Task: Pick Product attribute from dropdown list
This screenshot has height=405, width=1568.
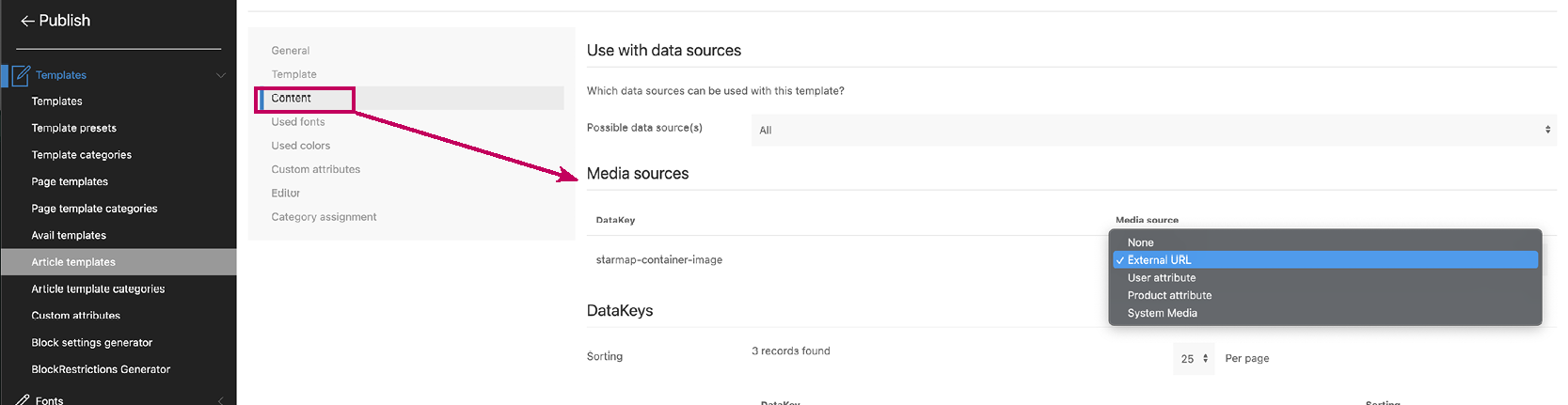Action: [1169, 295]
